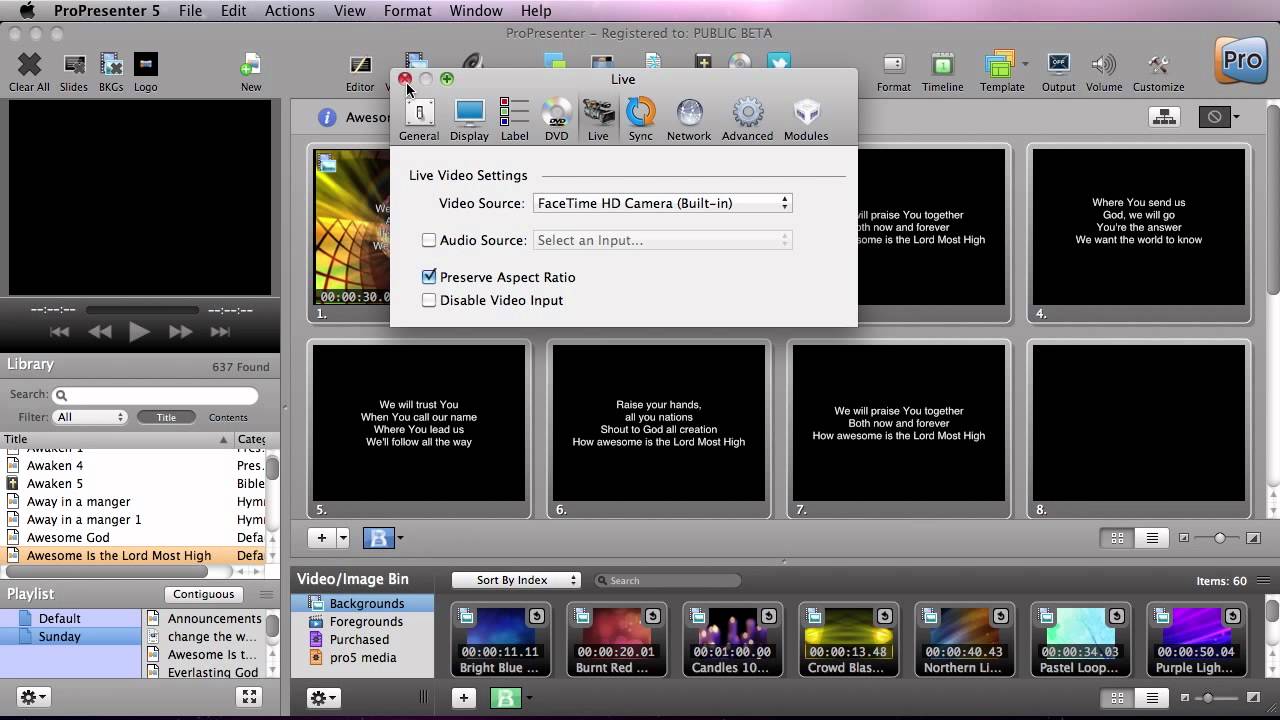Screen dimensions: 1280x720
Task: Open the Window menu
Action: click(475, 11)
